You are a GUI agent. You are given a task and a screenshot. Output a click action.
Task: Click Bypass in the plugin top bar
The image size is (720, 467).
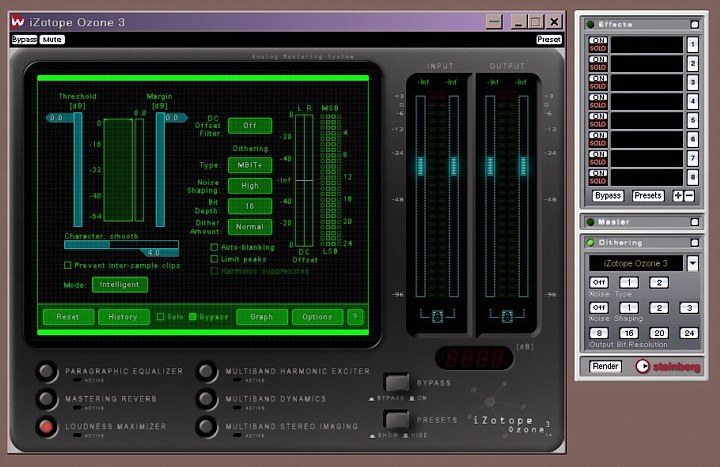[24, 39]
